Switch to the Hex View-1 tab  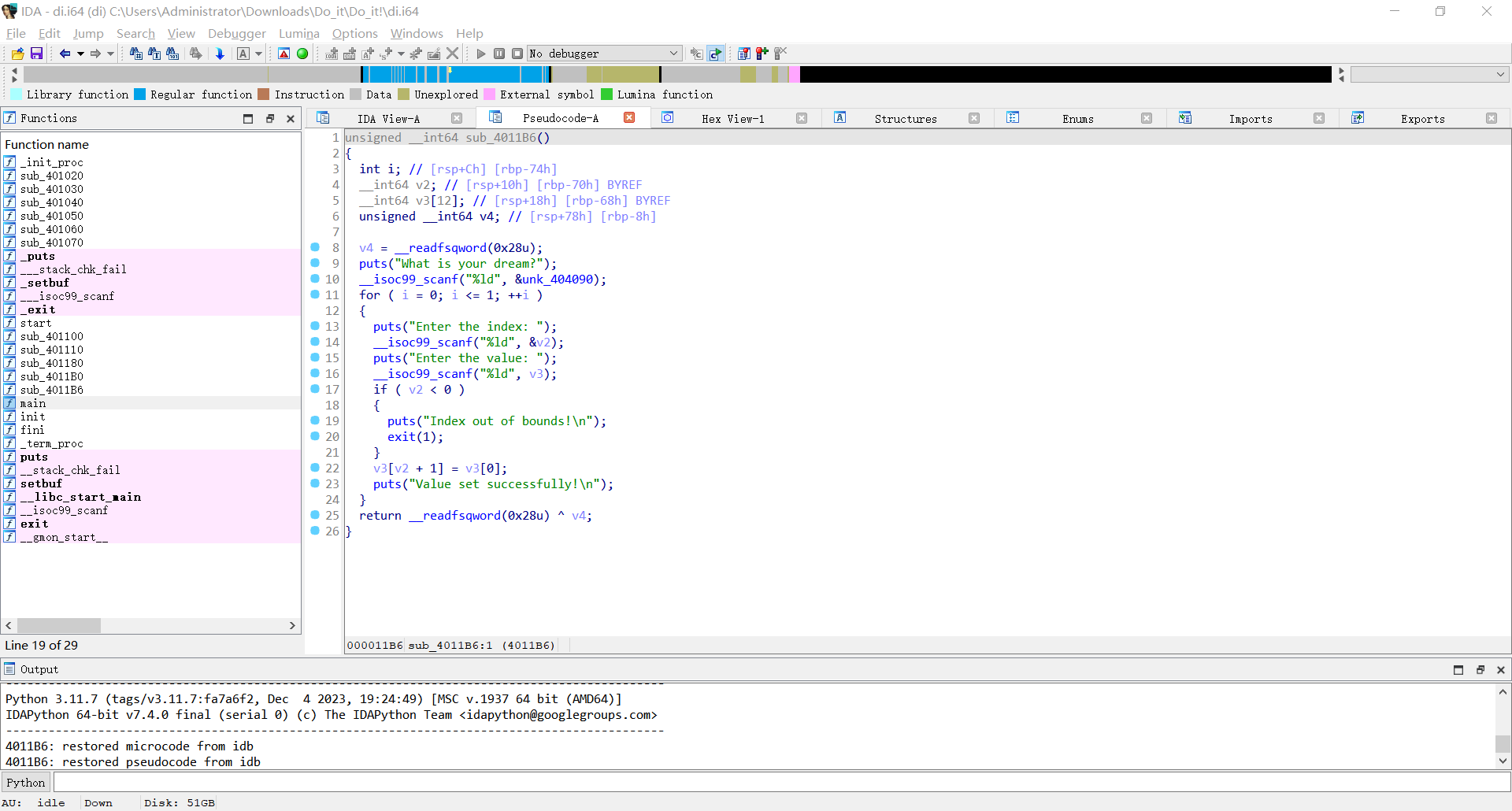coord(733,119)
